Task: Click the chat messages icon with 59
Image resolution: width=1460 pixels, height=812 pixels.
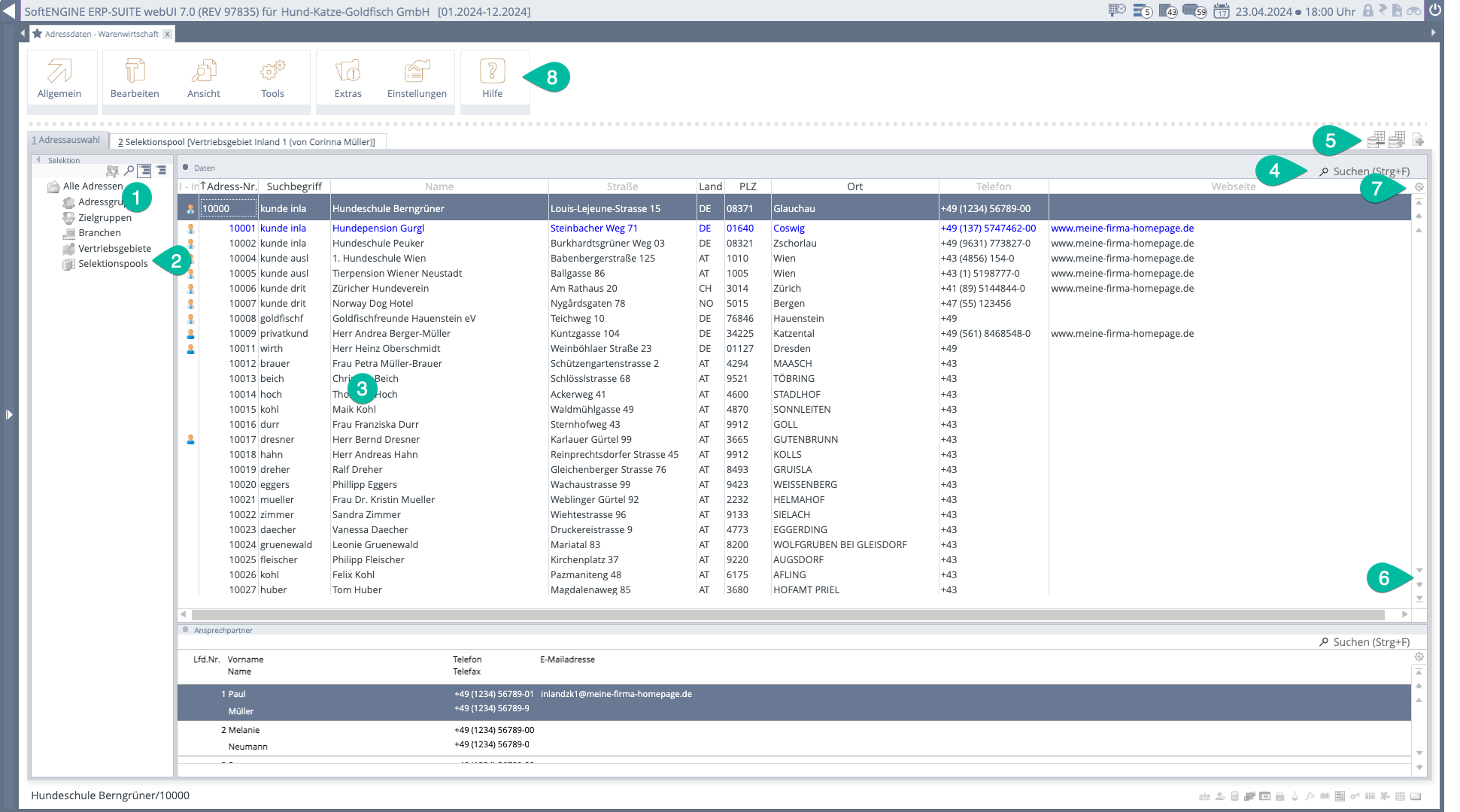Action: (1194, 11)
